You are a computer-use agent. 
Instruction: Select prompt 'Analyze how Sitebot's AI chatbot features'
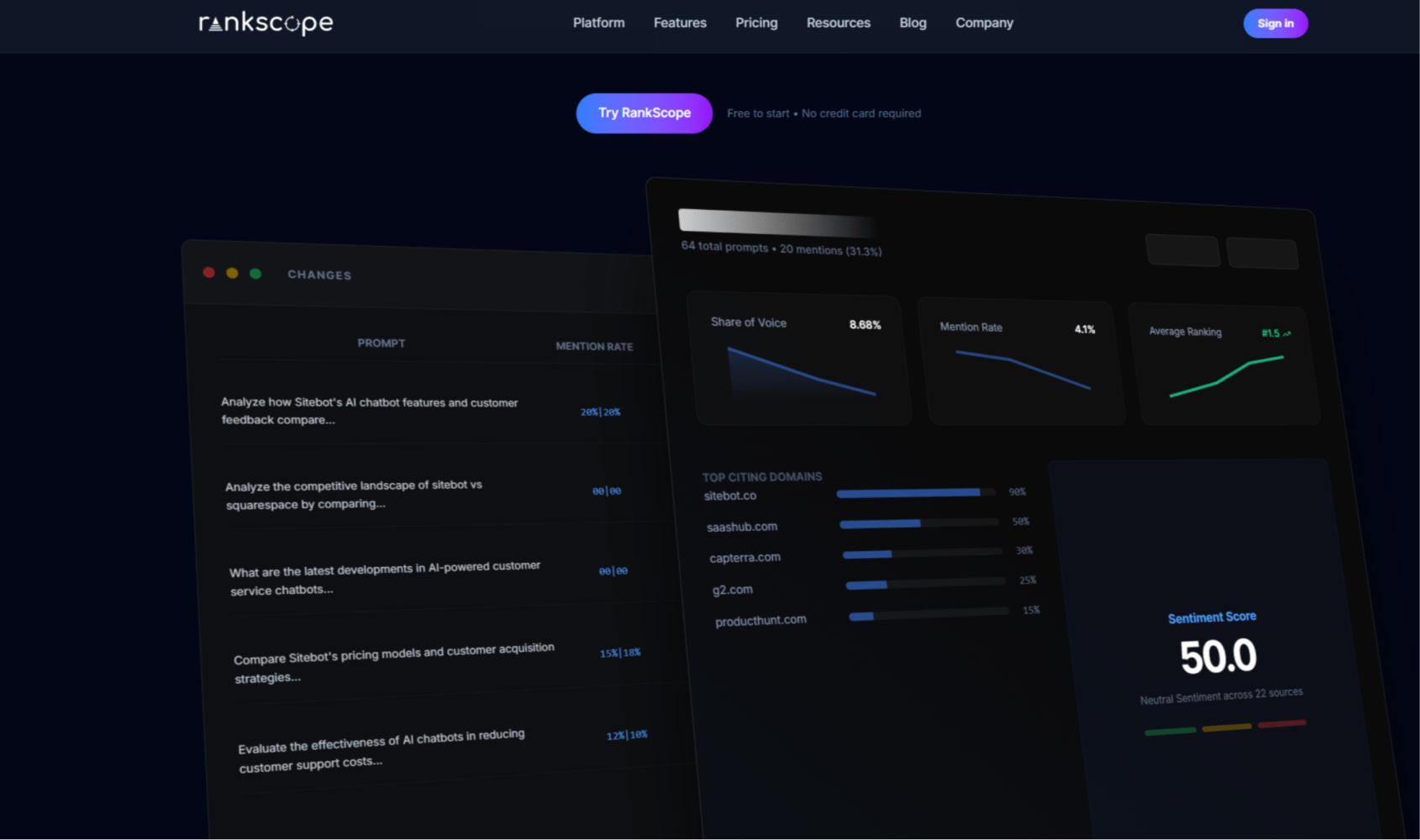tap(370, 411)
